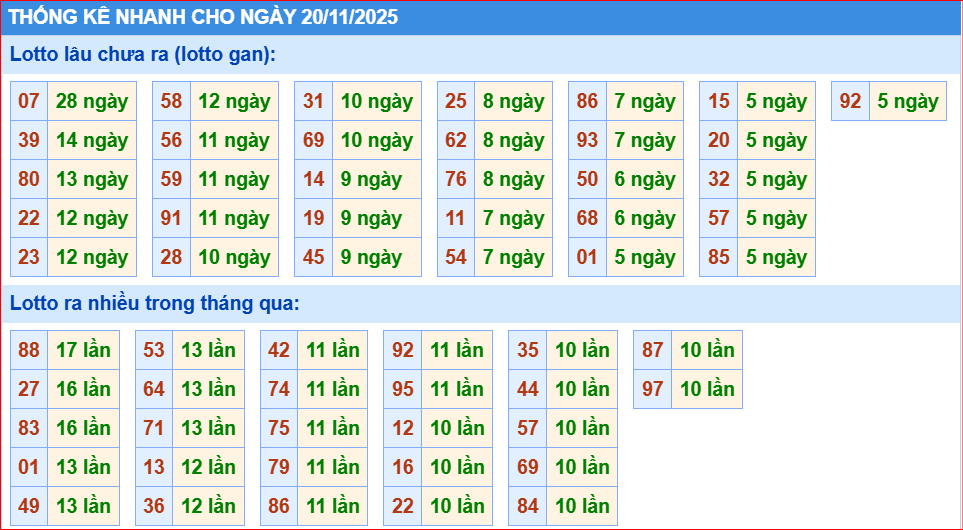The width and height of the screenshot is (963, 530).
Task: Select number 71 cell
Action: 154,428
